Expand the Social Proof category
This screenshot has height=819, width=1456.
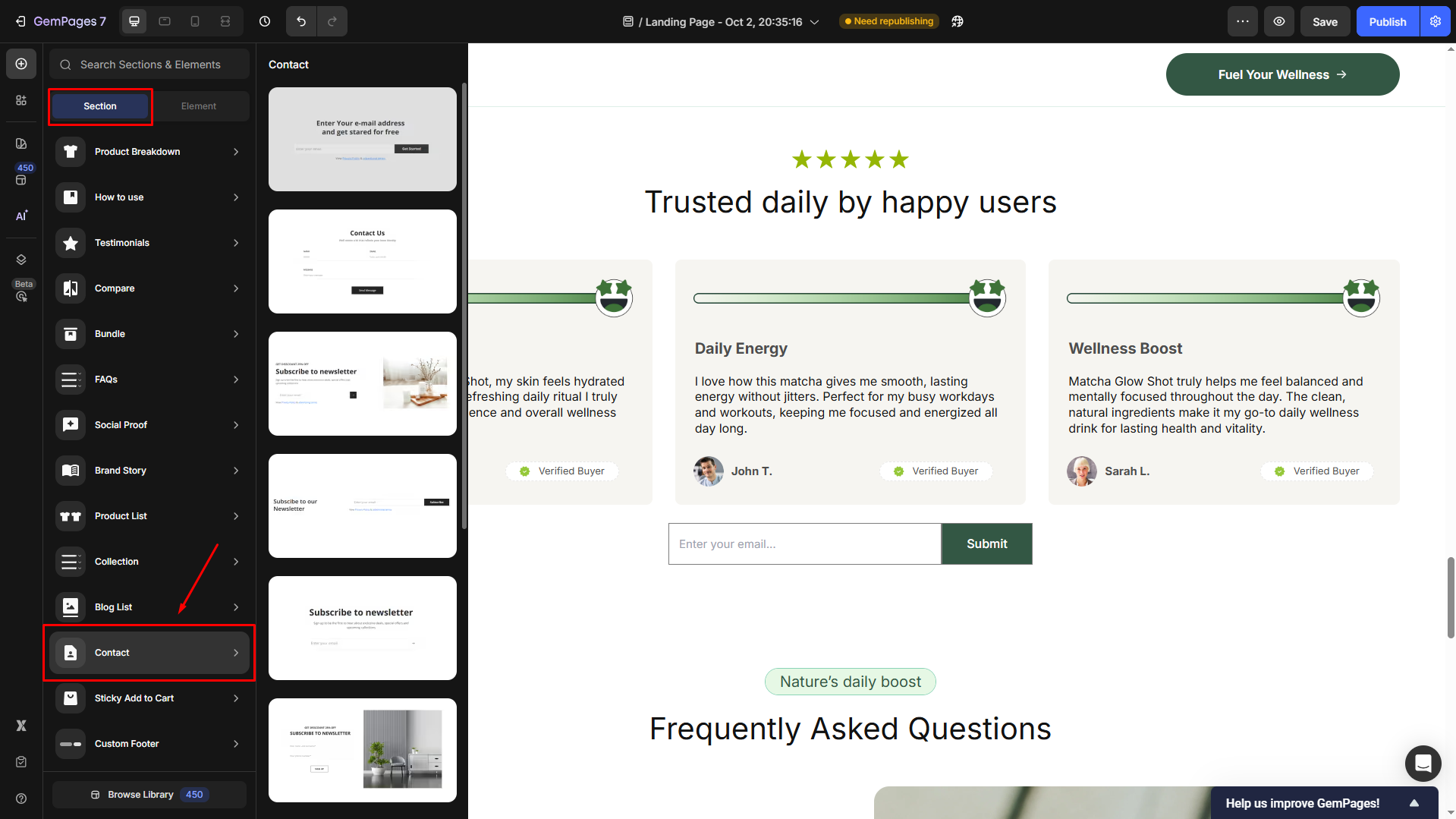[149, 425]
